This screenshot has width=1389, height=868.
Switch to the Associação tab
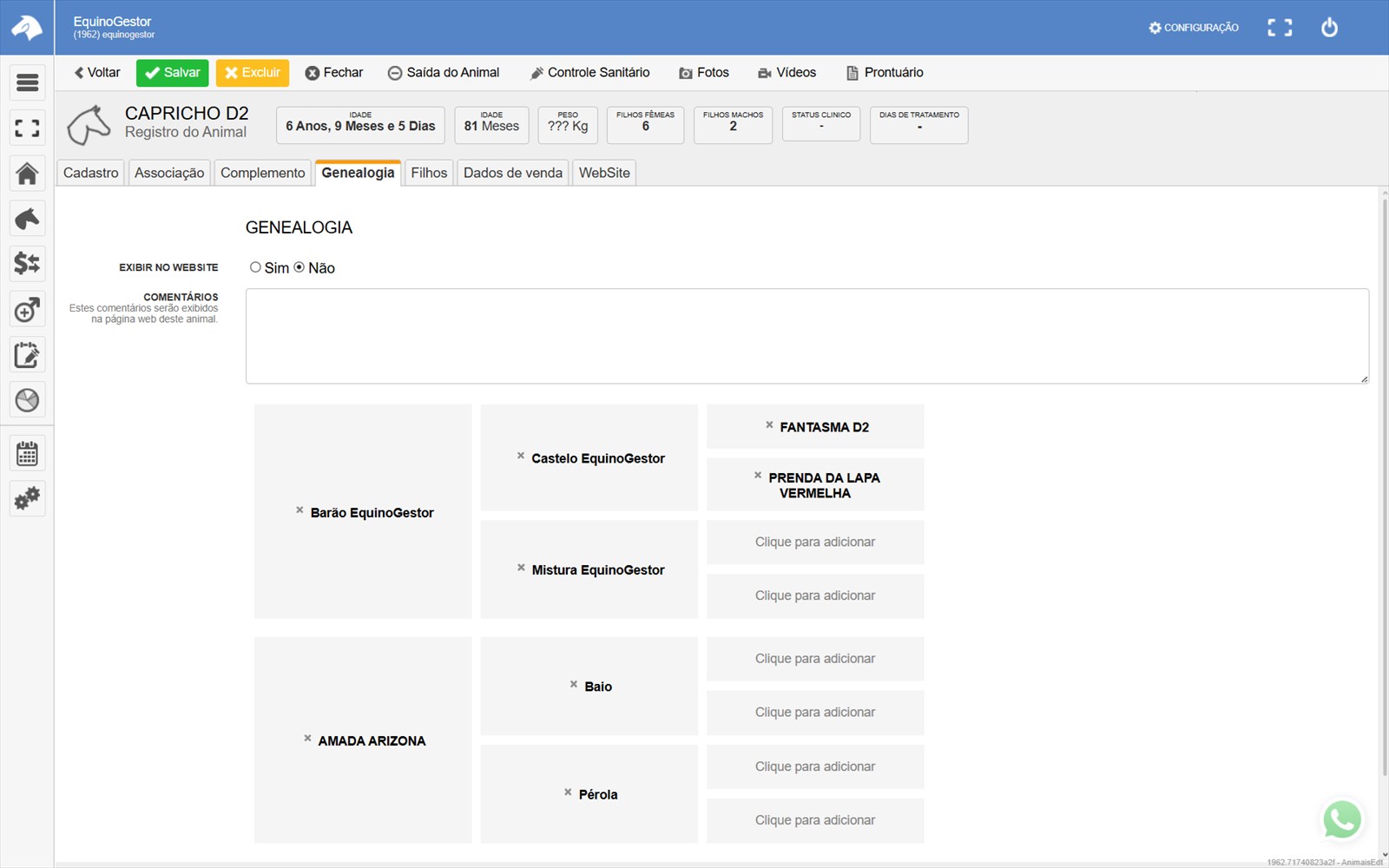[x=169, y=173]
